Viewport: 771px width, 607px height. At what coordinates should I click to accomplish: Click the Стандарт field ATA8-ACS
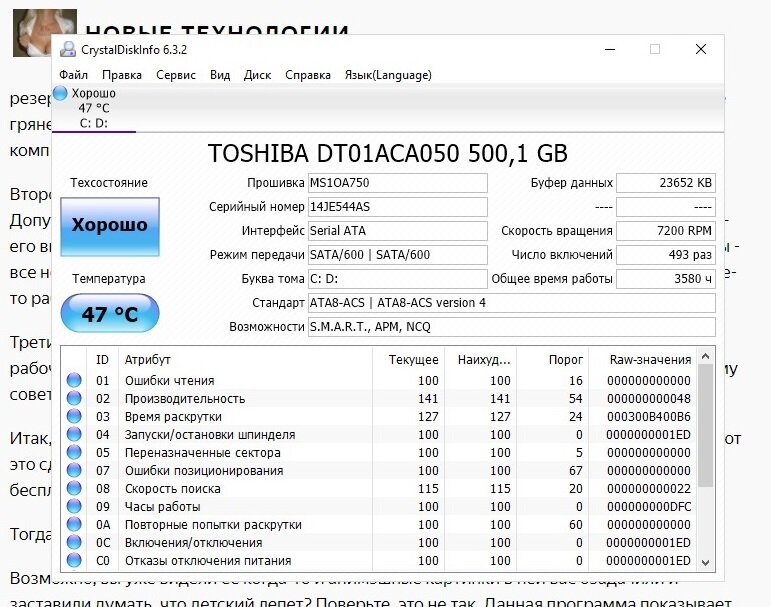click(511, 303)
